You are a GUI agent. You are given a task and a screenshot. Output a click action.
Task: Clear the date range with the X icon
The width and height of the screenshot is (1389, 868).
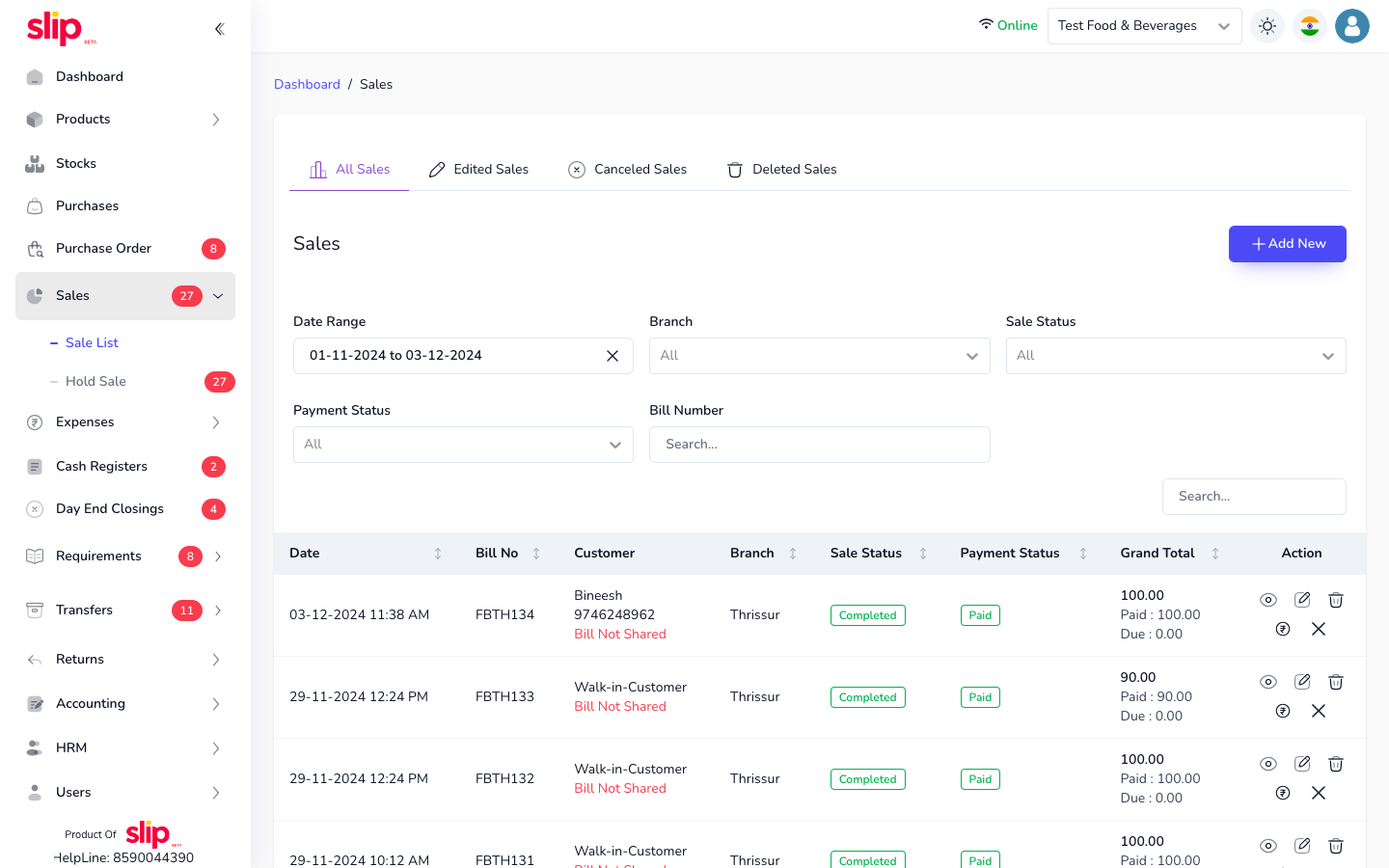click(x=613, y=356)
